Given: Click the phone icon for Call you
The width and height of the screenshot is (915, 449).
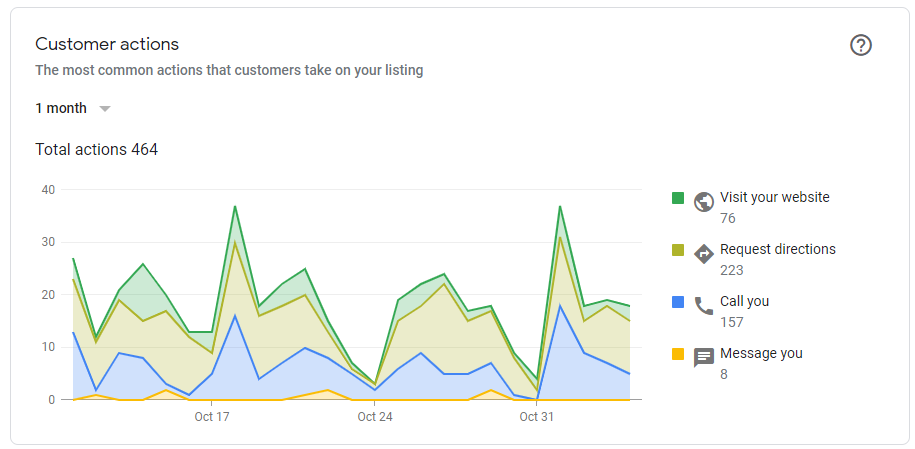Looking at the screenshot, I should pyautogui.click(x=704, y=305).
